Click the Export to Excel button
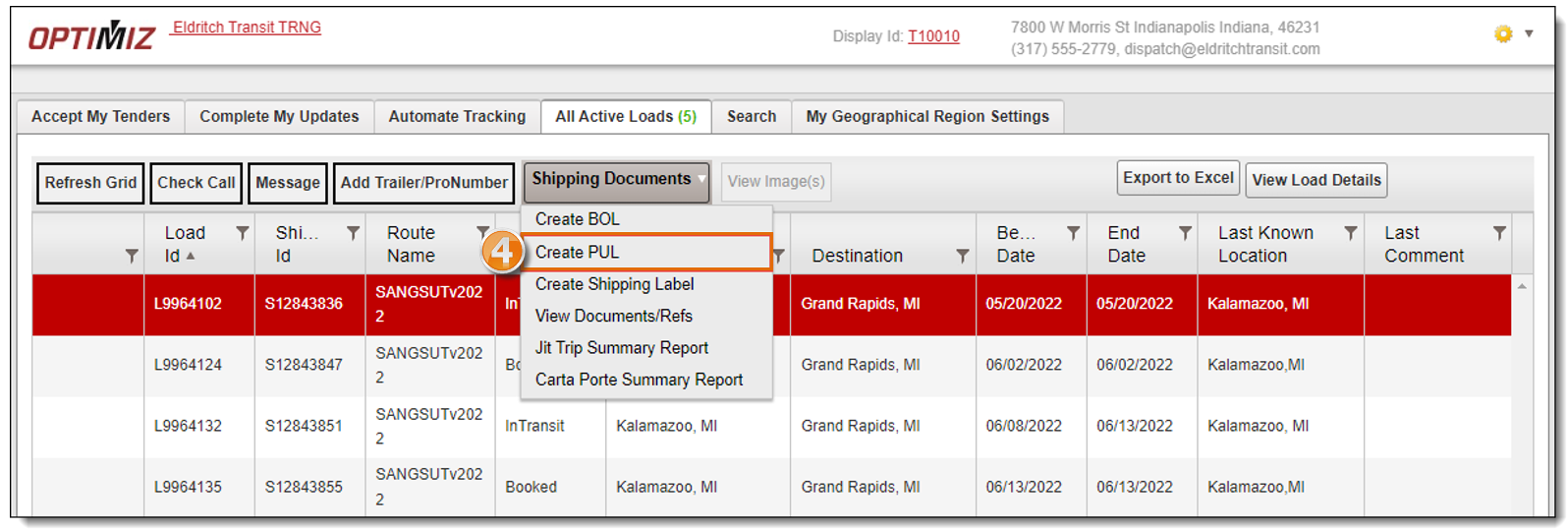 (1177, 178)
